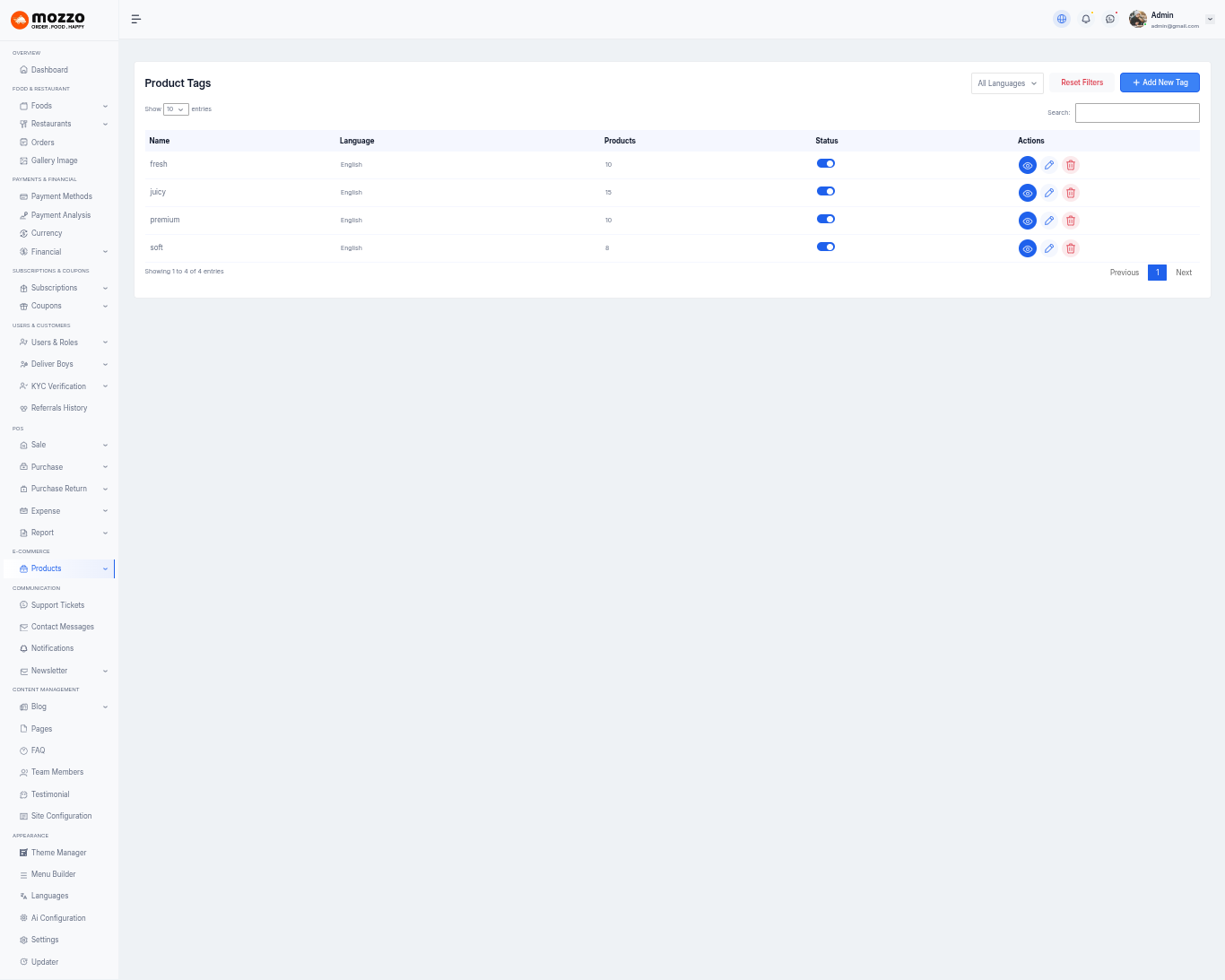Screen dimensions: 1225x980
Task: Disable the 'juicy' tag status switch
Action: [x=826, y=192]
